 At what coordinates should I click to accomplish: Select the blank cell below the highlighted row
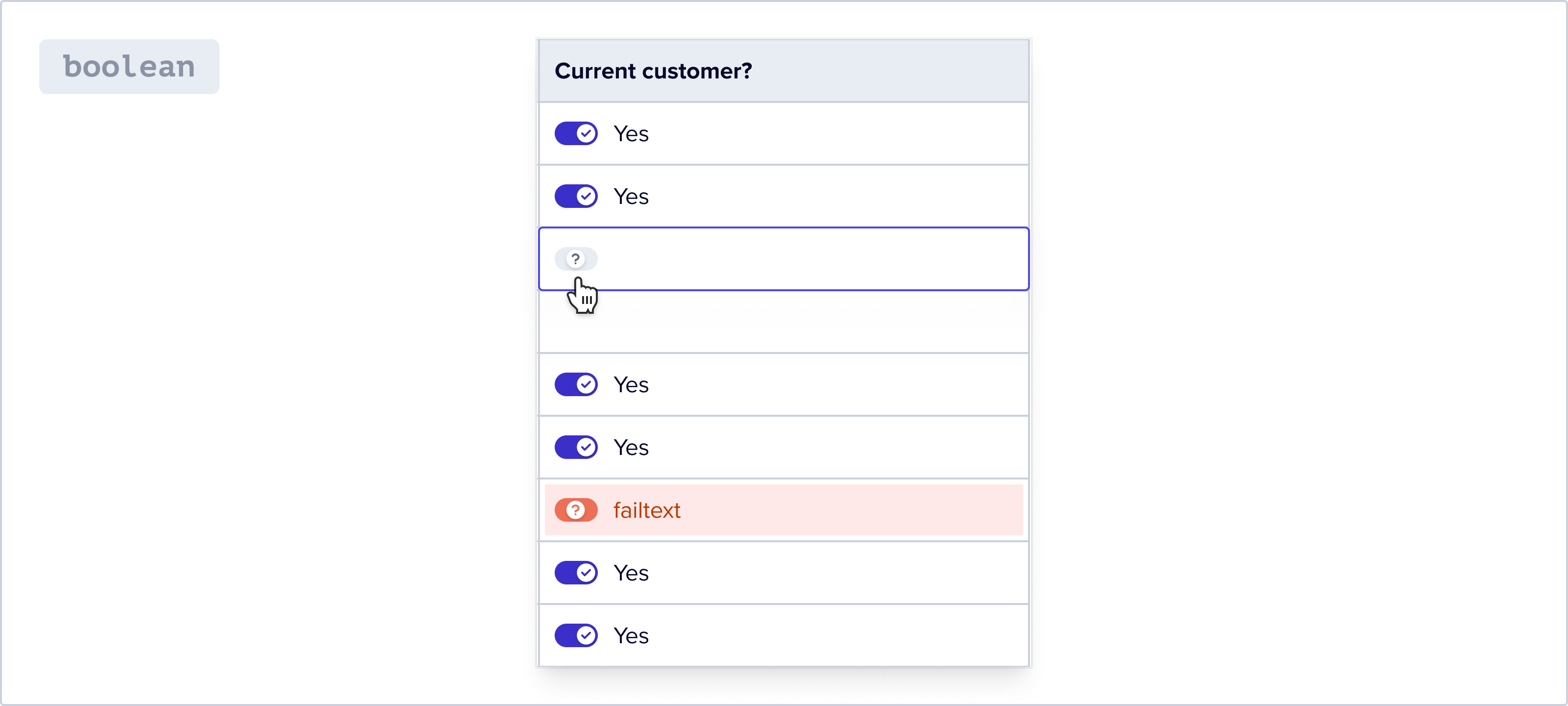pyautogui.click(x=784, y=322)
